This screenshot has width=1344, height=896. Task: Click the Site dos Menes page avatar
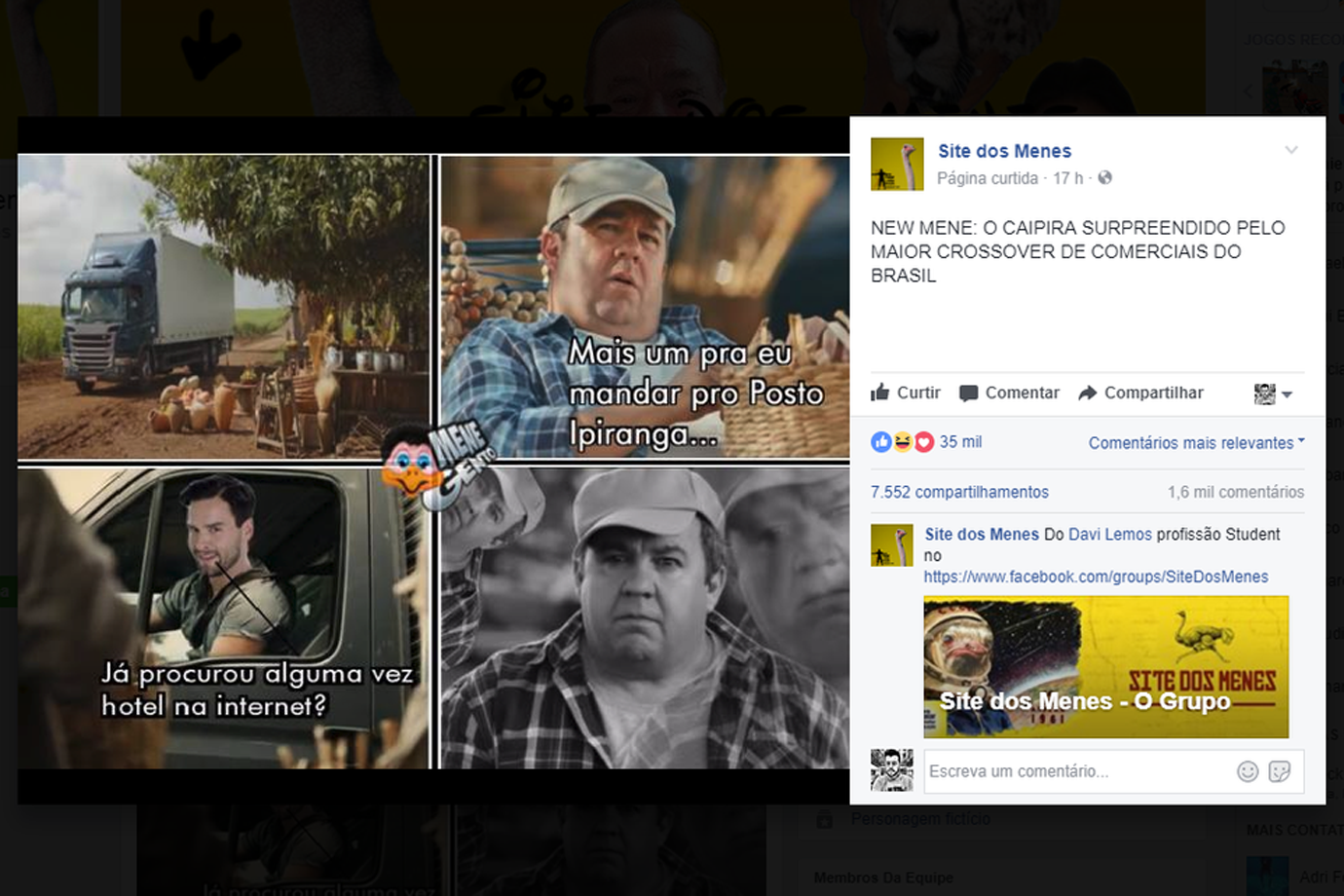(x=896, y=164)
